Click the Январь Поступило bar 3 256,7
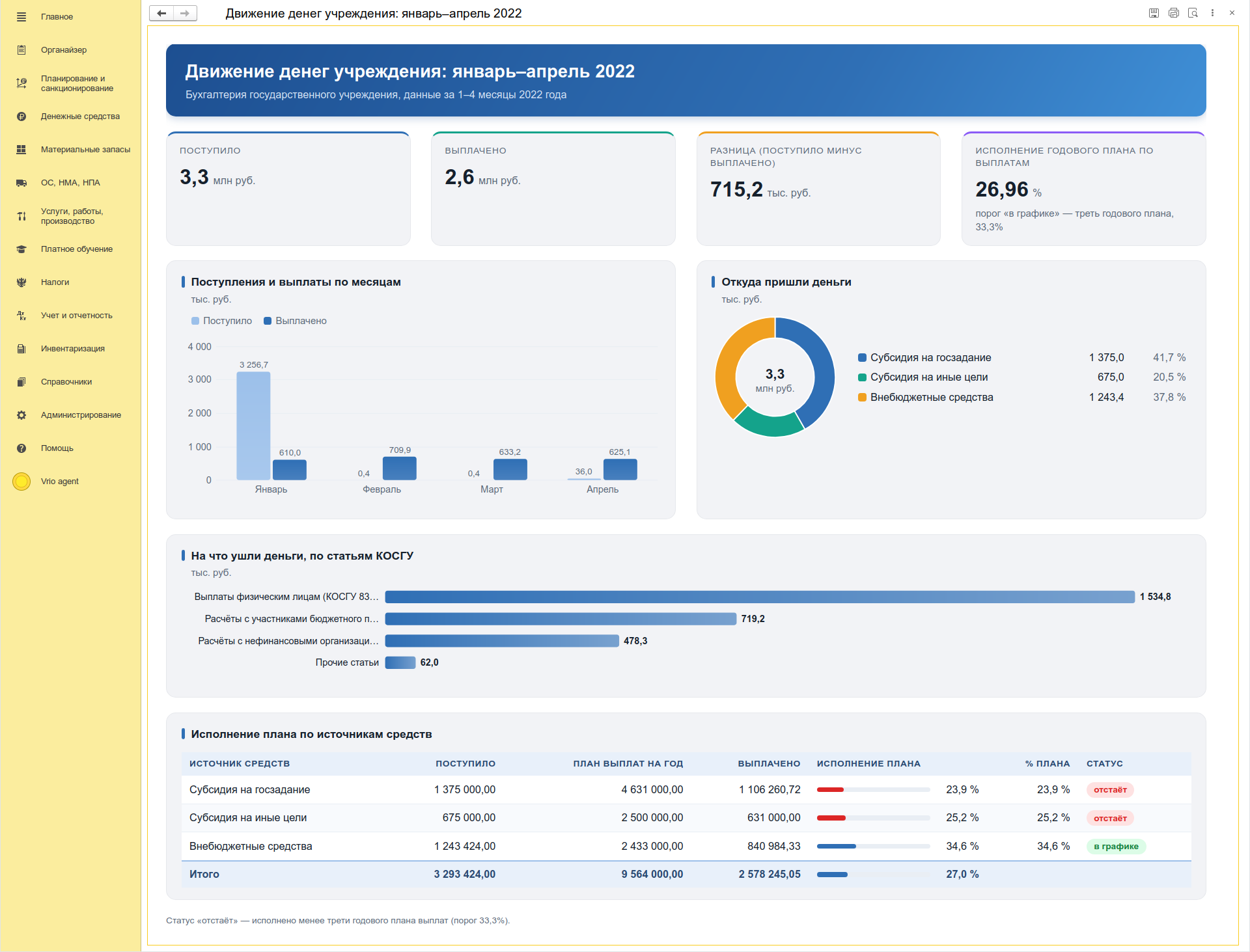The width and height of the screenshot is (1250, 952). pos(253,426)
